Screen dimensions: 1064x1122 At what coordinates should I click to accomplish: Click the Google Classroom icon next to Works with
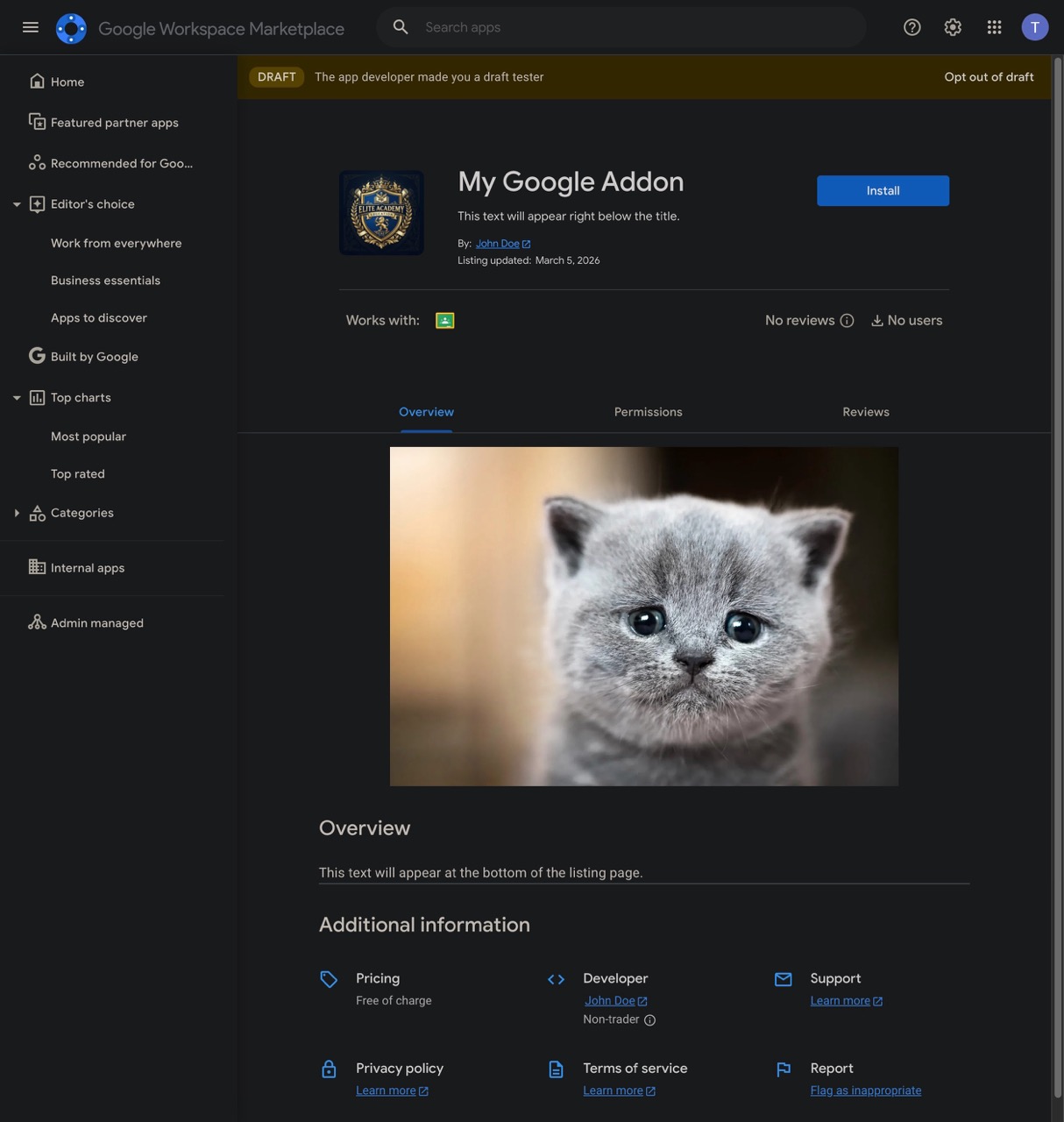coord(445,319)
